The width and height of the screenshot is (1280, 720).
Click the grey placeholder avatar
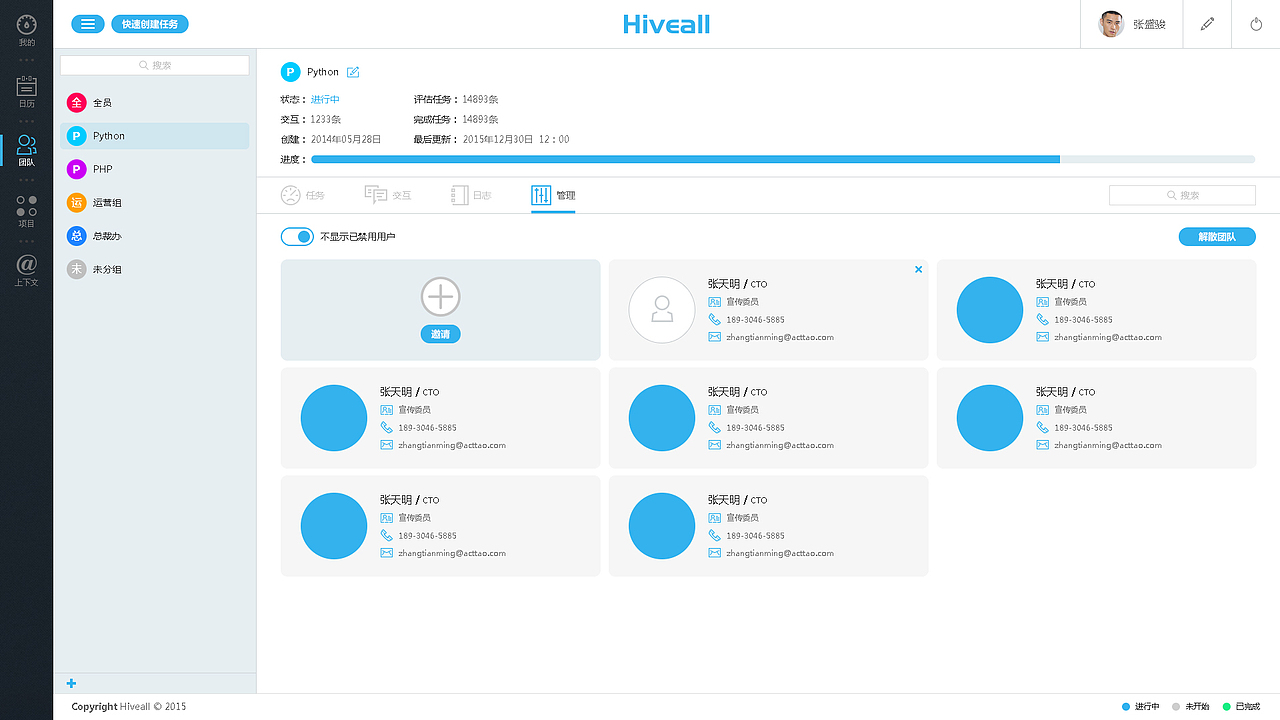click(x=662, y=310)
